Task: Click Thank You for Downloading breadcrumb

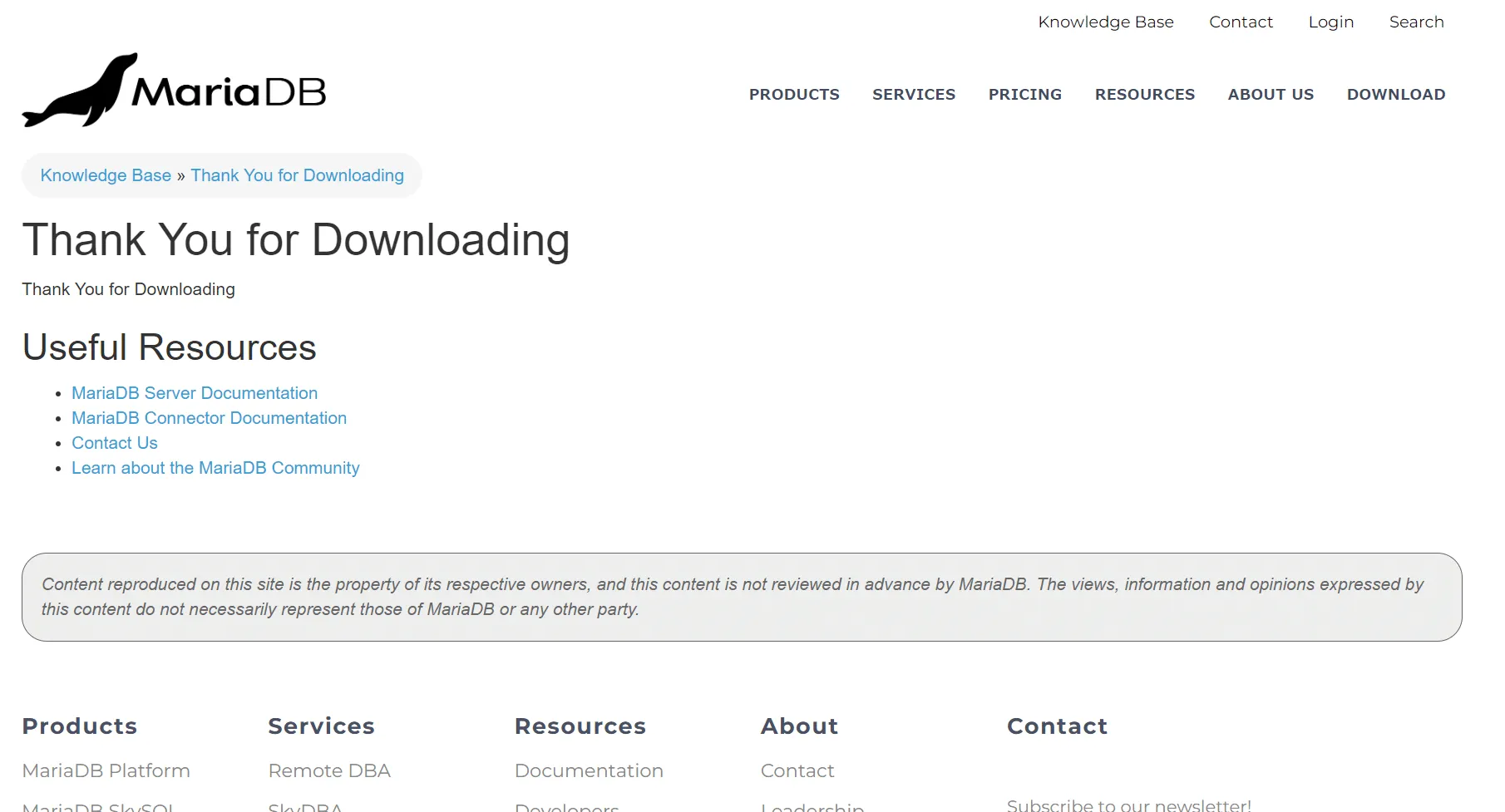Action: click(x=297, y=175)
